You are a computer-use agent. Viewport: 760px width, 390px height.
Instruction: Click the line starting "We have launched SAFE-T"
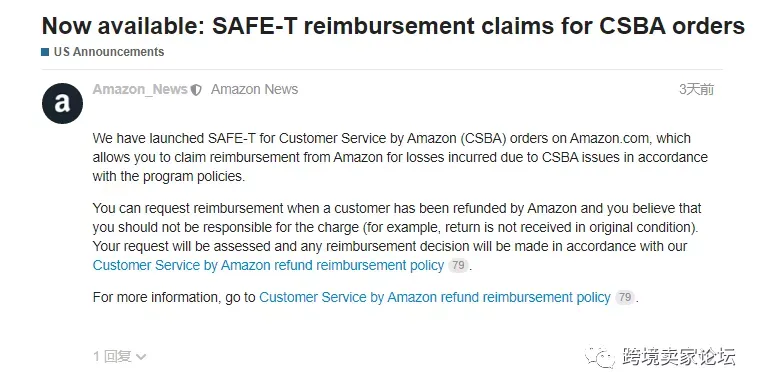coord(392,139)
